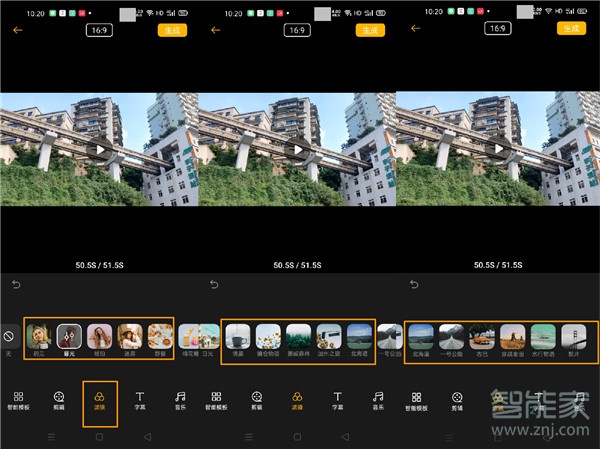
Task: Open 16:9 aspect ratio selector in left screen
Action: (100, 30)
